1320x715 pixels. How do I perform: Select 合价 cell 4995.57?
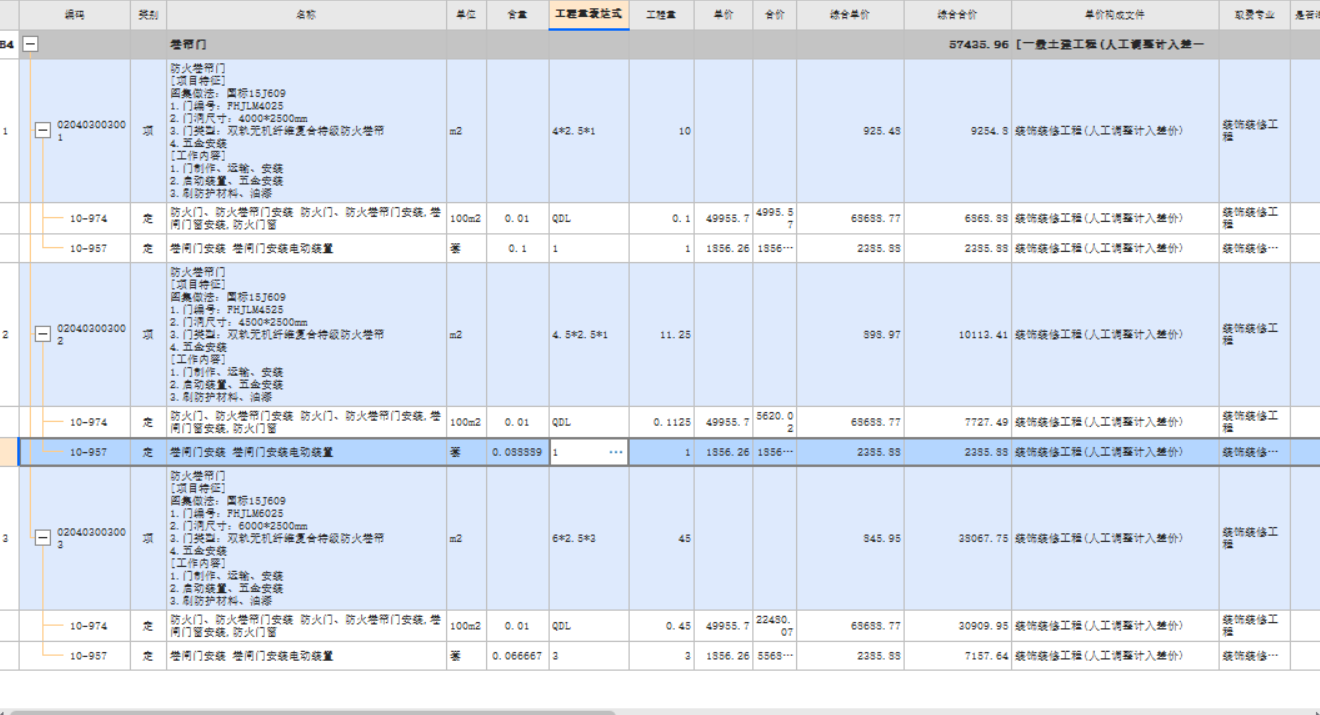coord(775,218)
